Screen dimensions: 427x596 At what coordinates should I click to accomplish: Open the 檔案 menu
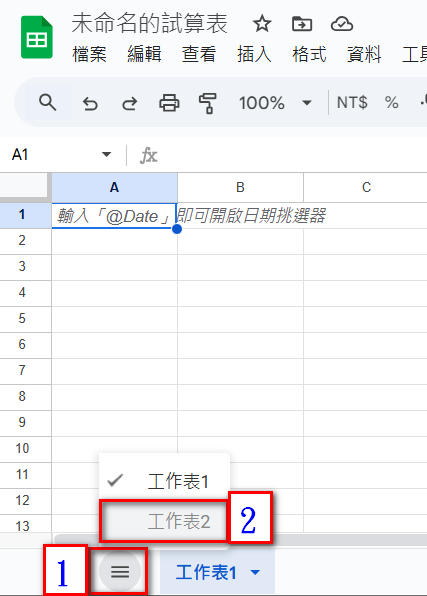pyautogui.click(x=89, y=54)
